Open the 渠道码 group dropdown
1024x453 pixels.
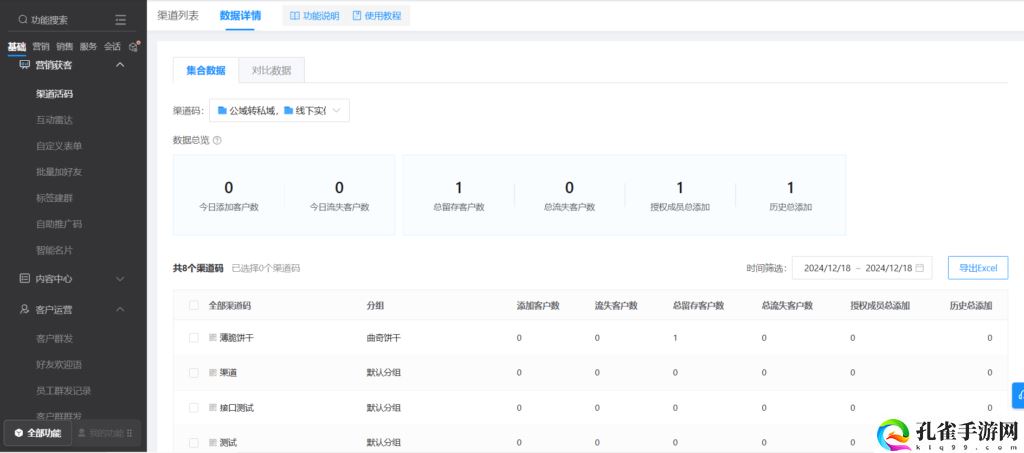tap(280, 110)
